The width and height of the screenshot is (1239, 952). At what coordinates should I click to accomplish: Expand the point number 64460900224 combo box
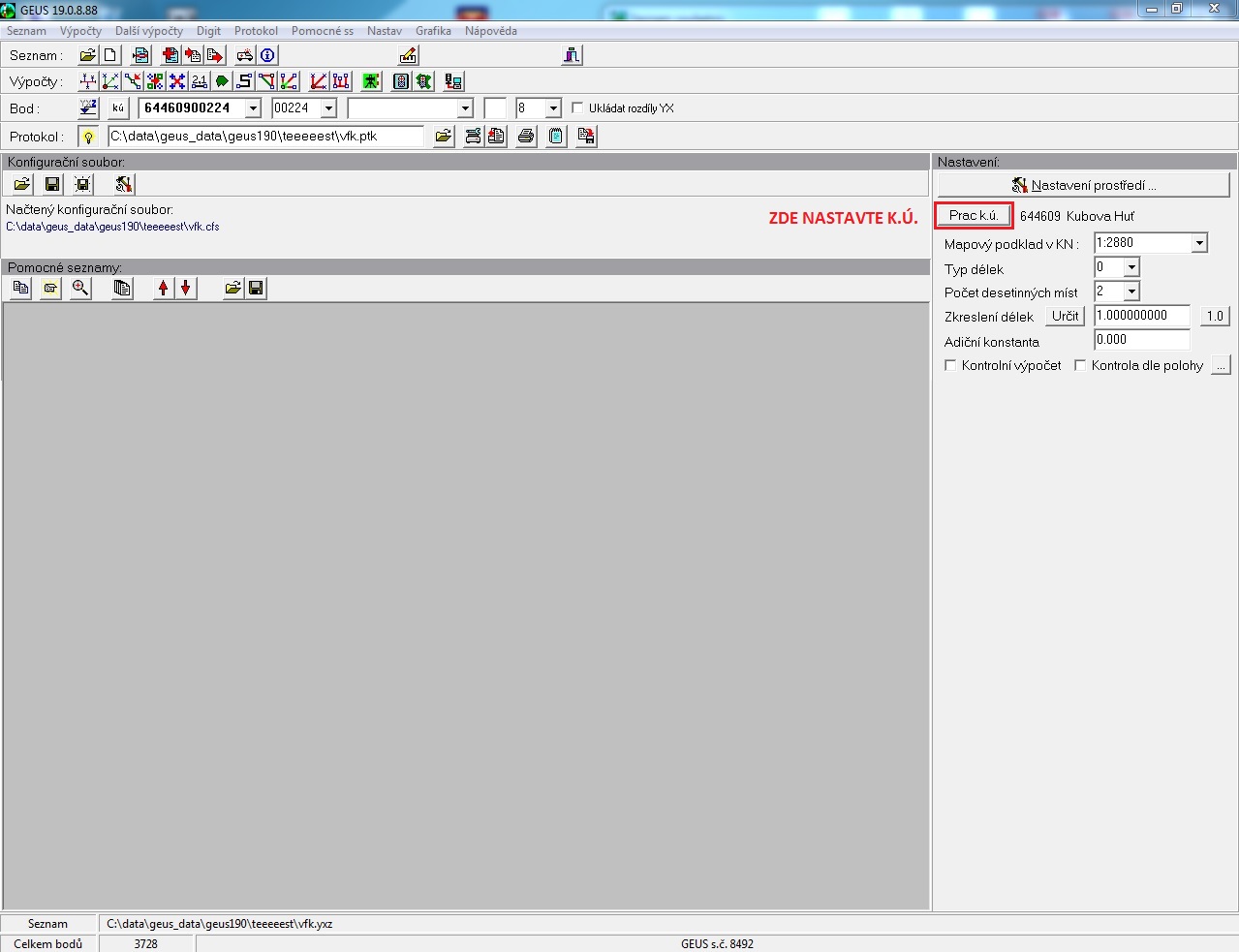[253, 108]
